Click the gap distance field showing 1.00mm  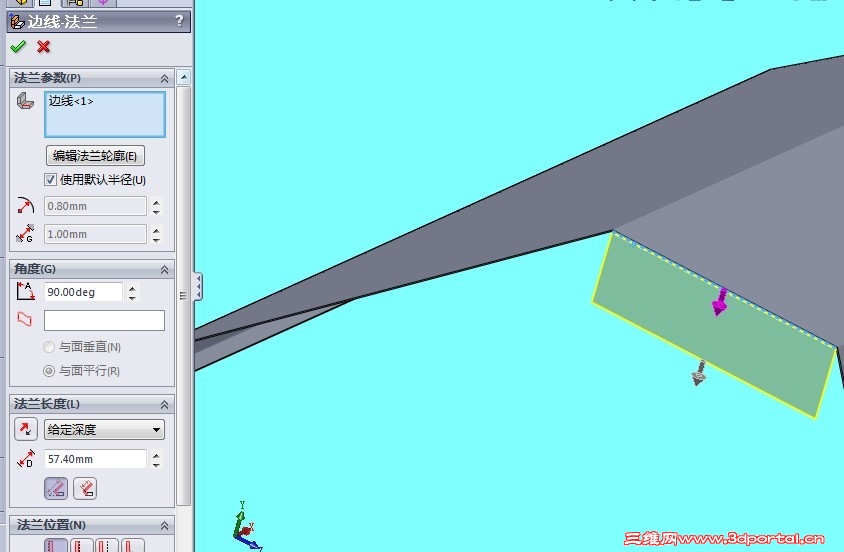[x=95, y=234]
